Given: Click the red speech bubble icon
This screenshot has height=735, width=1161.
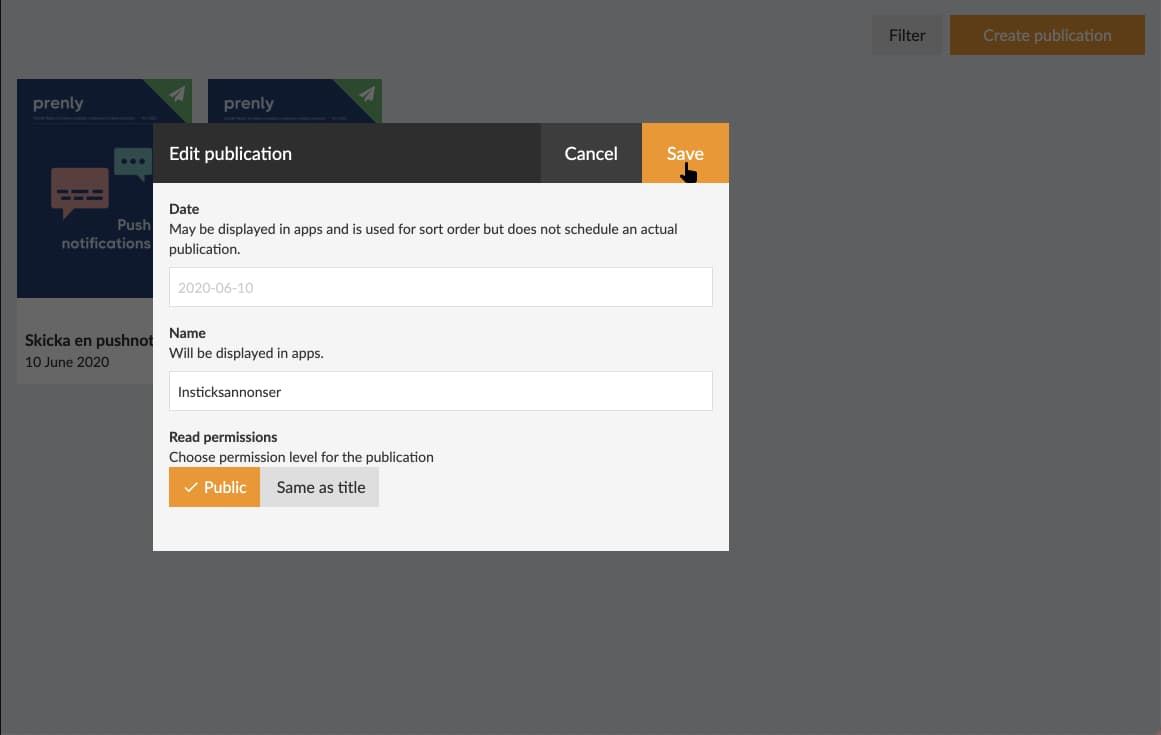Looking at the screenshot, I should tap(79, 191).
